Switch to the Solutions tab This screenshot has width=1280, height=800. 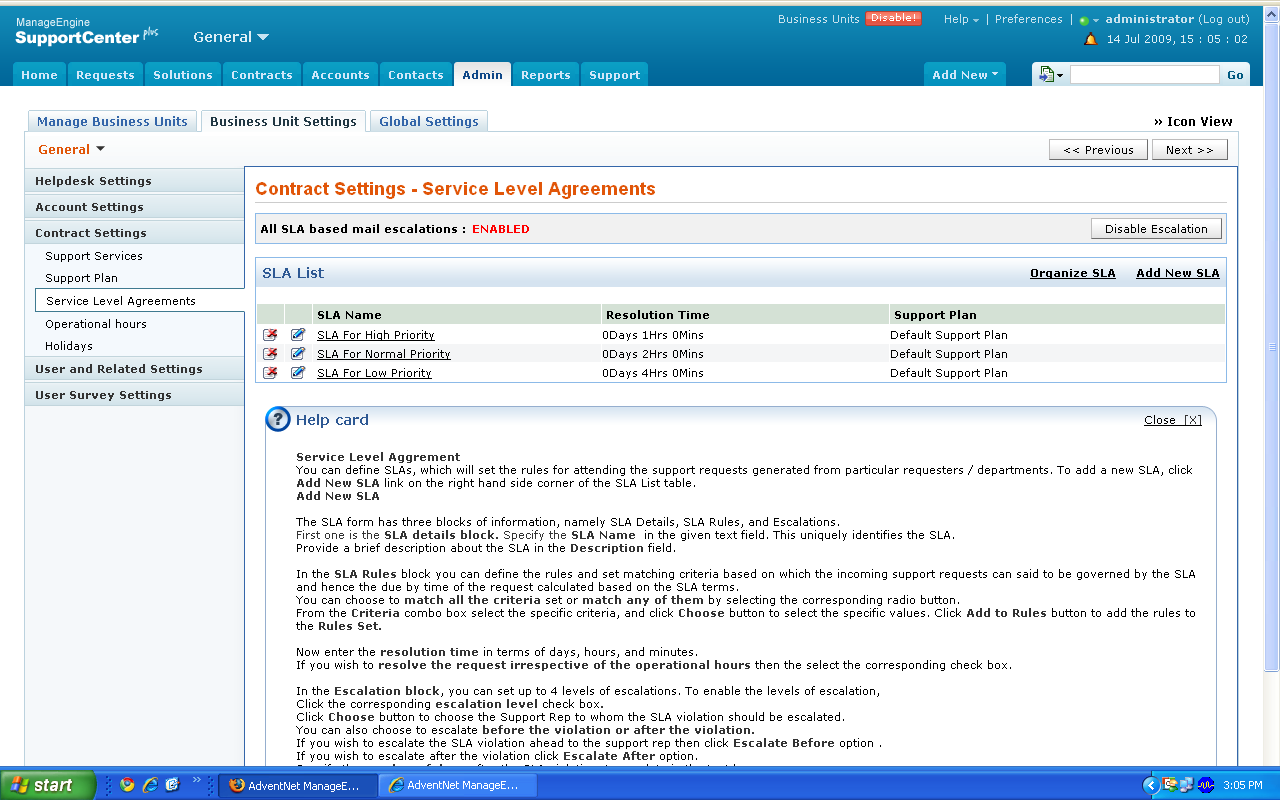(183, 75)
